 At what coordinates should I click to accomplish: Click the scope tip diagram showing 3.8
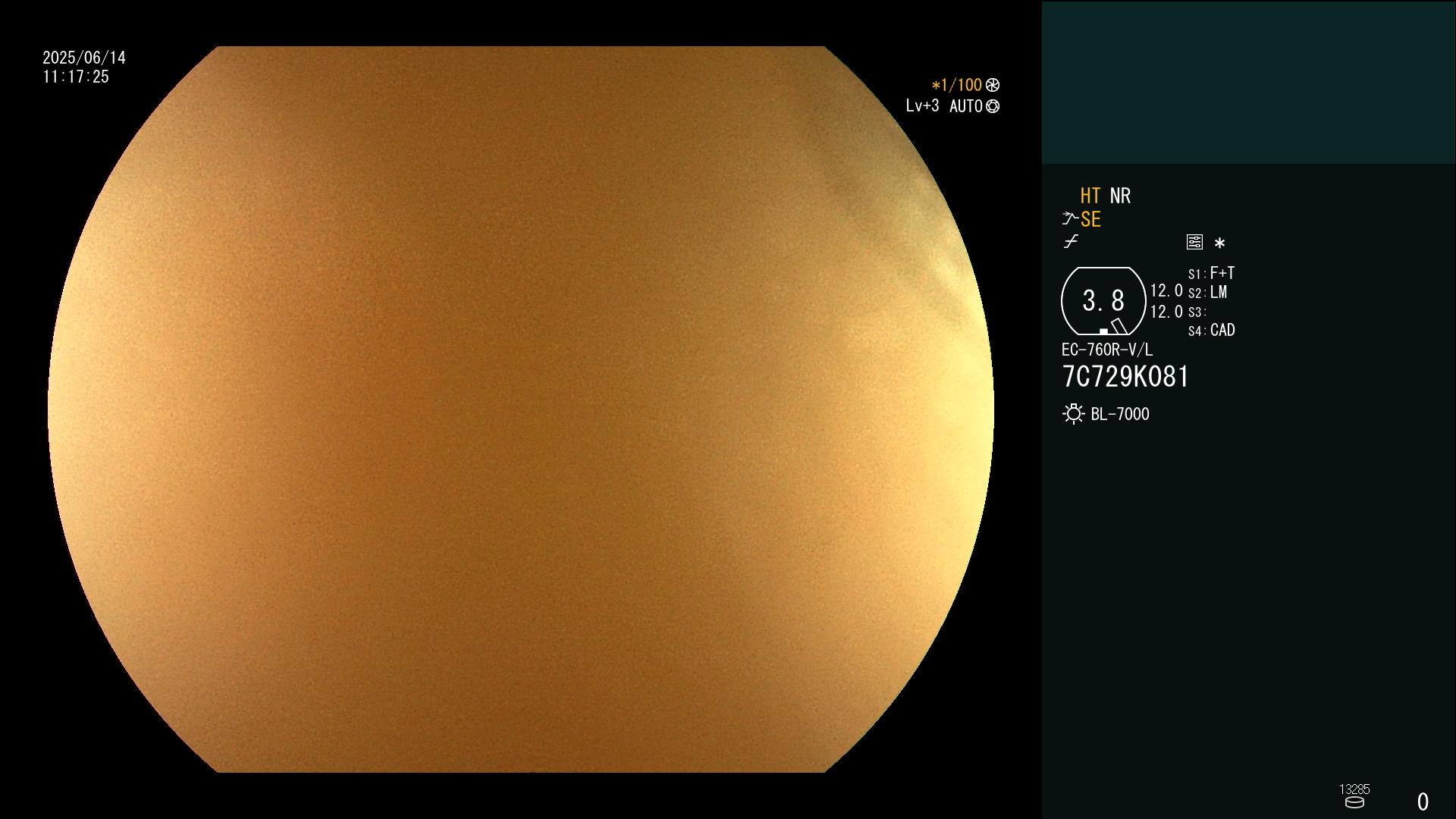tap(1103, 301)
